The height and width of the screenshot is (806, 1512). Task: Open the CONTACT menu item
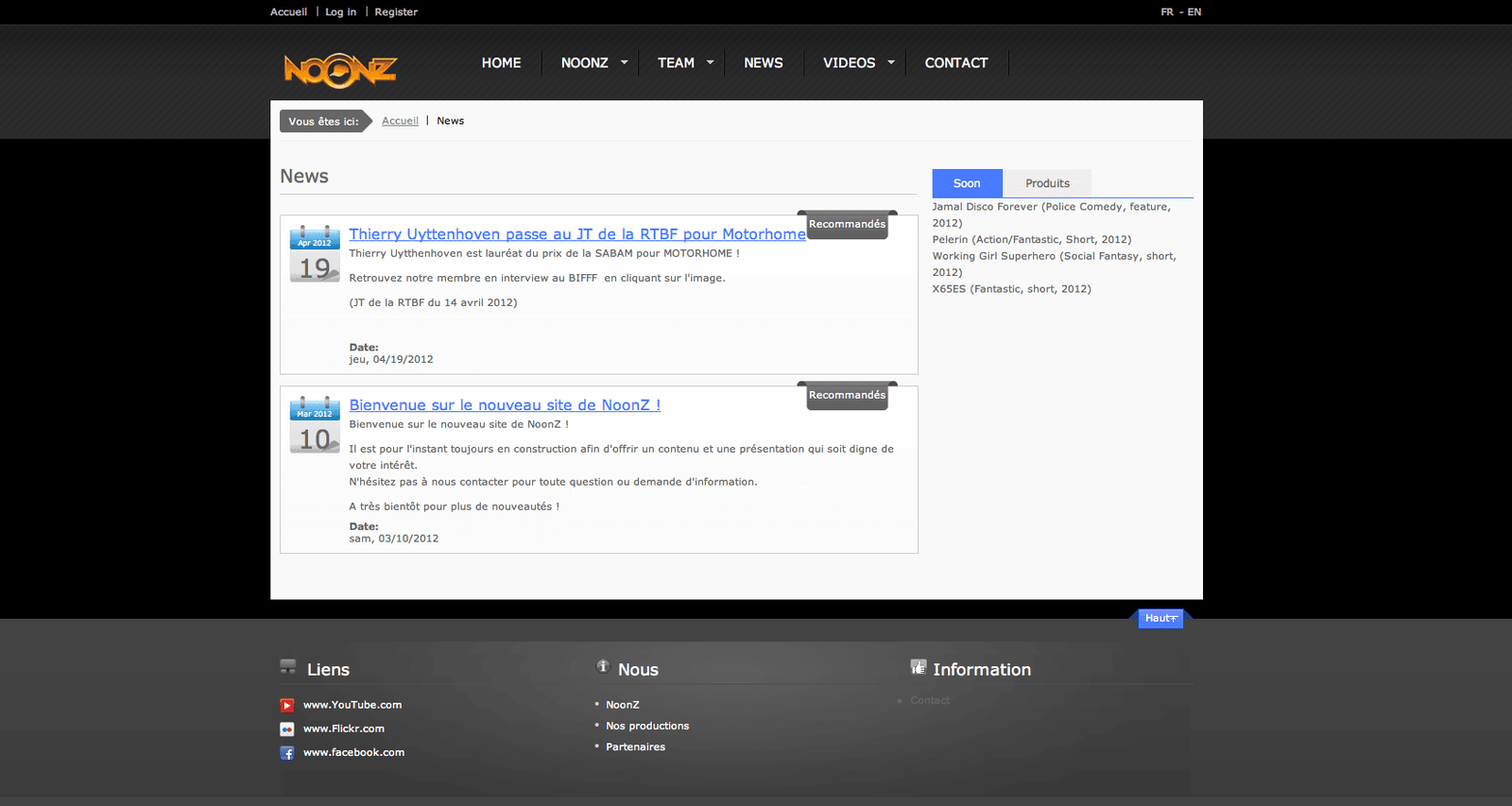click(x=955, y=62)
